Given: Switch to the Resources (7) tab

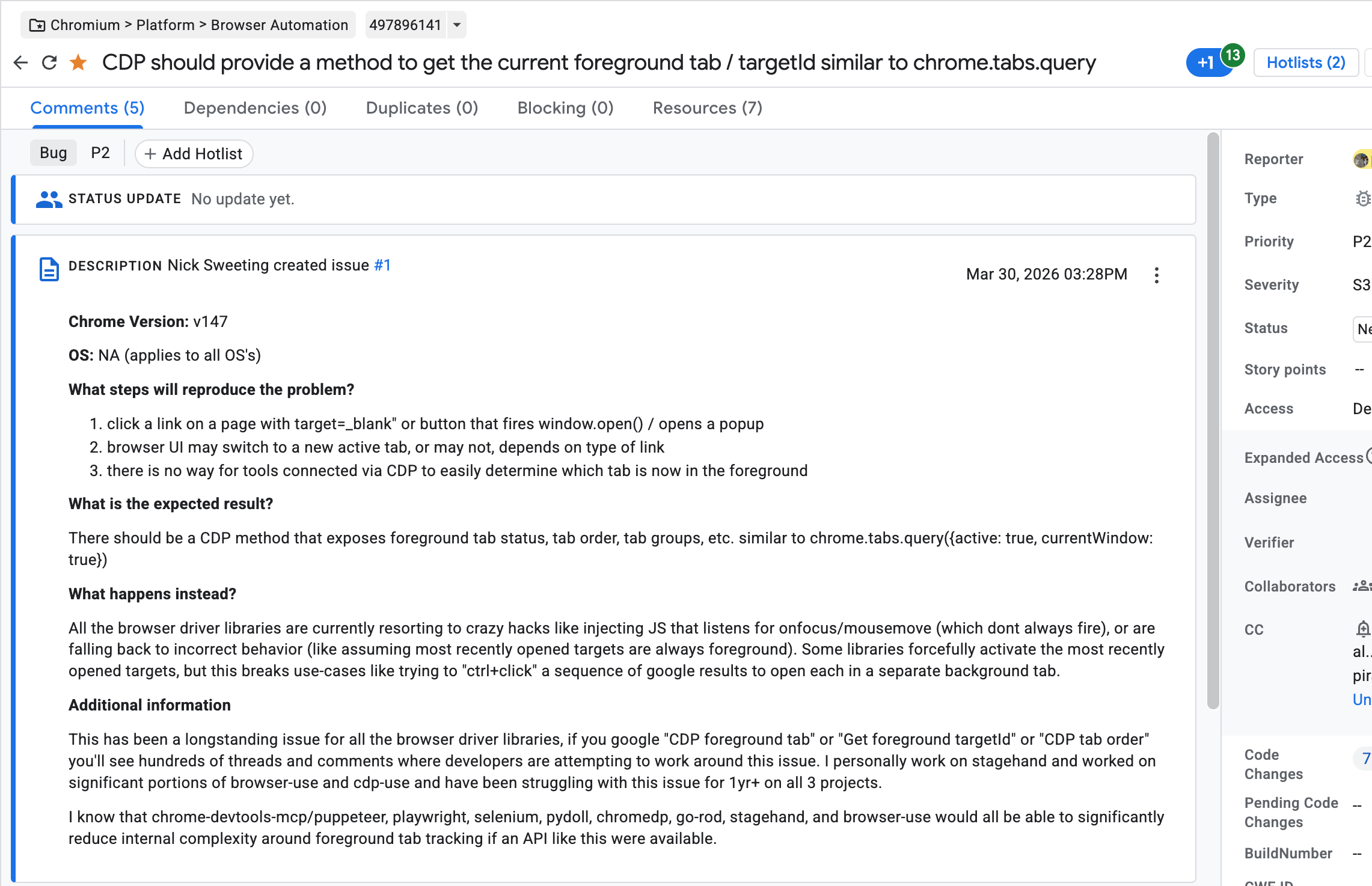Looking at the screenshot, I should coord(708,108).
